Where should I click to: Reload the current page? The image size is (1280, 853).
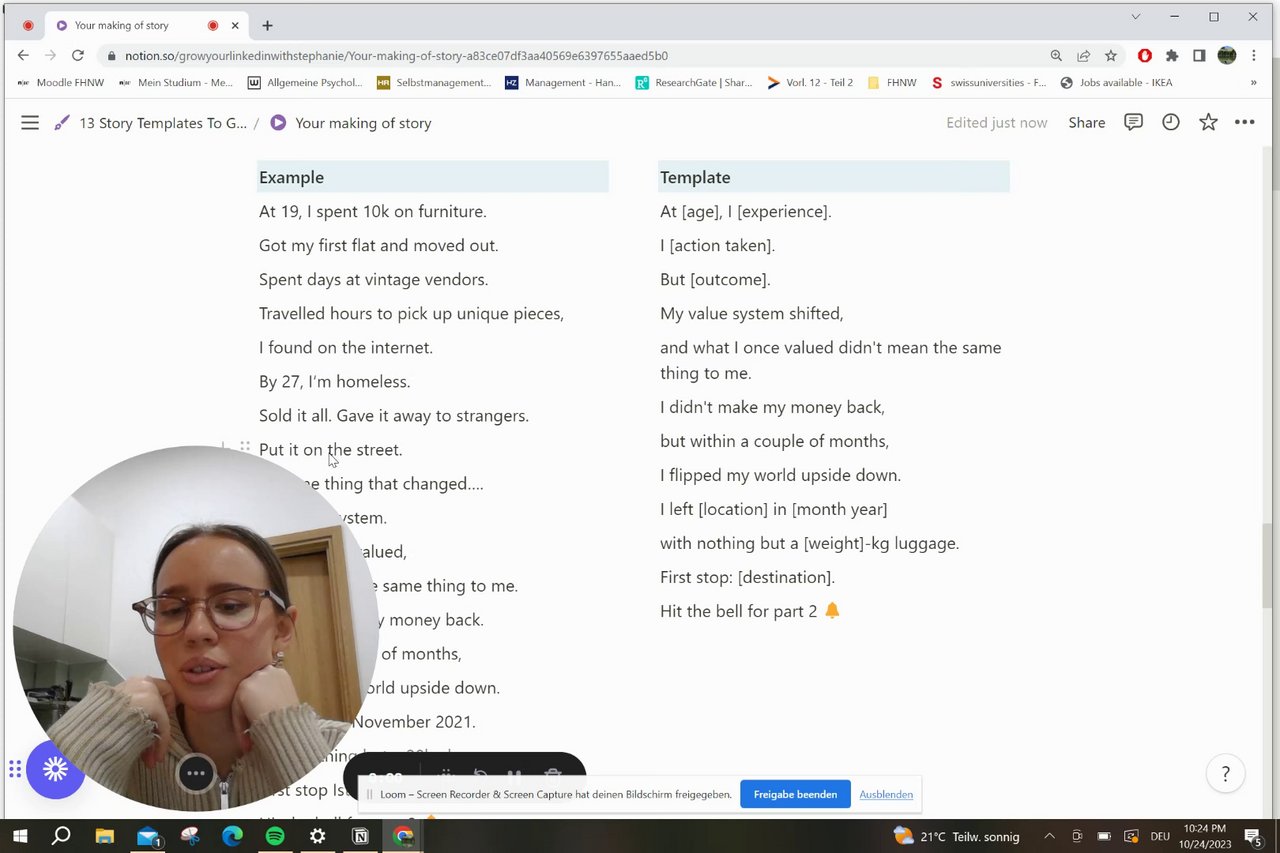point(77,56)
